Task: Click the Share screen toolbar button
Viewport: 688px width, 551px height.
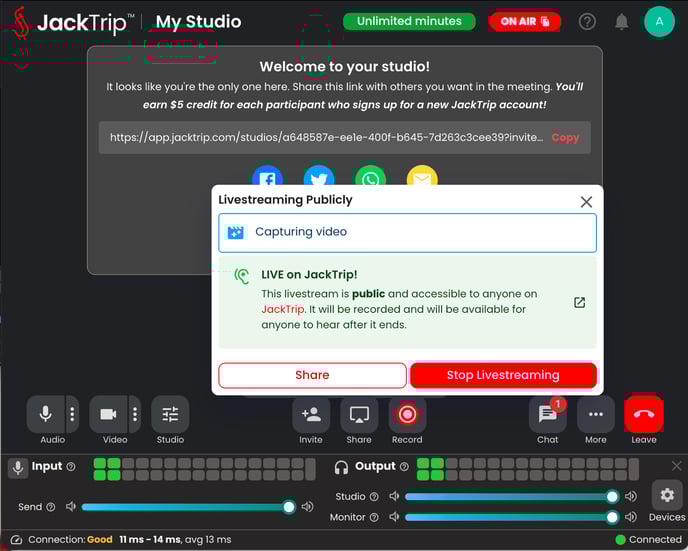Action: click(x=359, y=414)
